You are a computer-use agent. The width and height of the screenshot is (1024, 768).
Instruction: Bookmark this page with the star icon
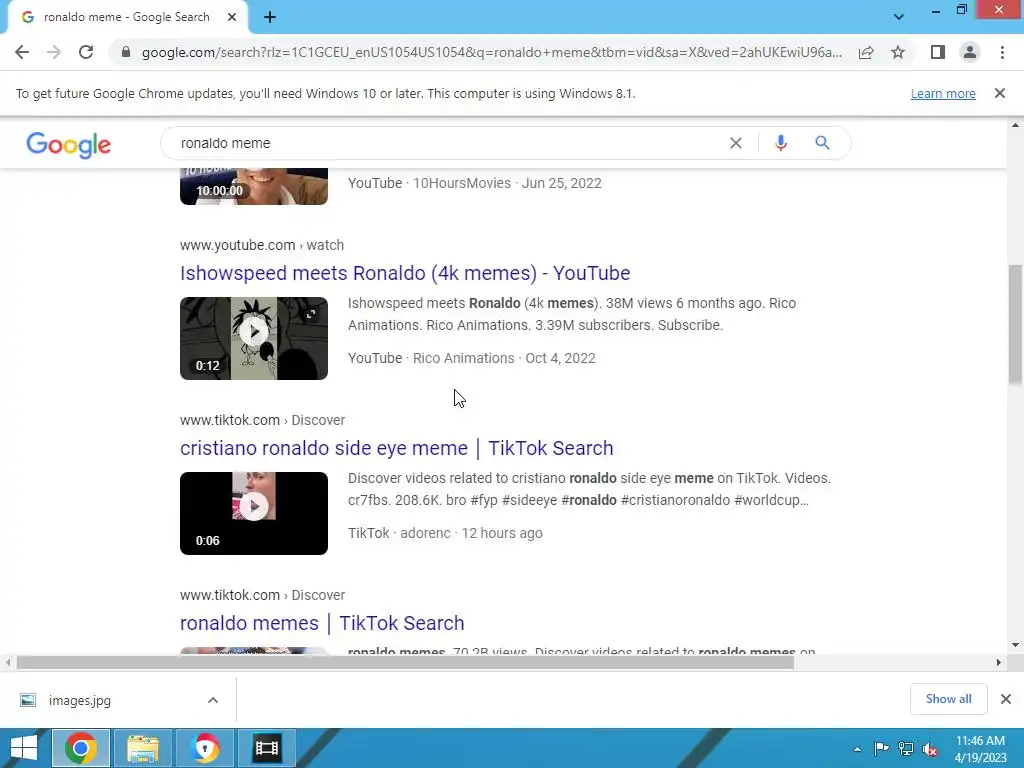click(x=898, y=52)
